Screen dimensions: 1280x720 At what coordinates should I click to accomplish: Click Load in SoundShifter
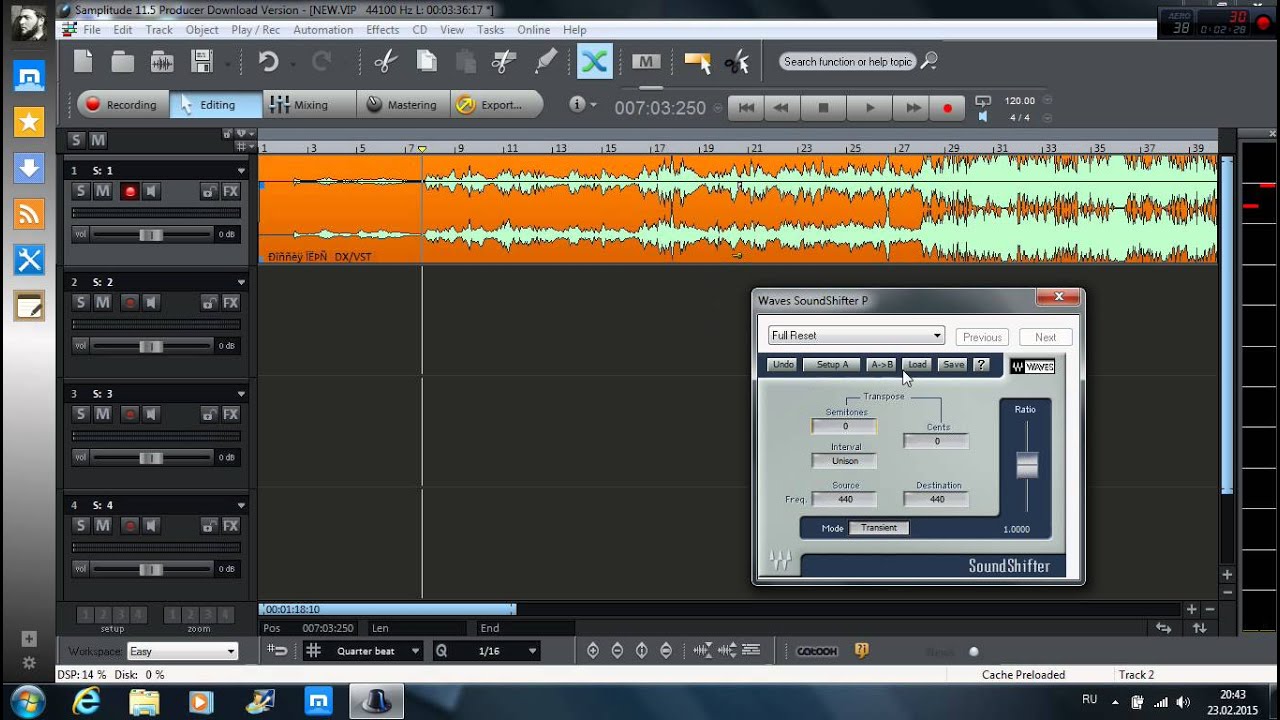click(917, 364)
